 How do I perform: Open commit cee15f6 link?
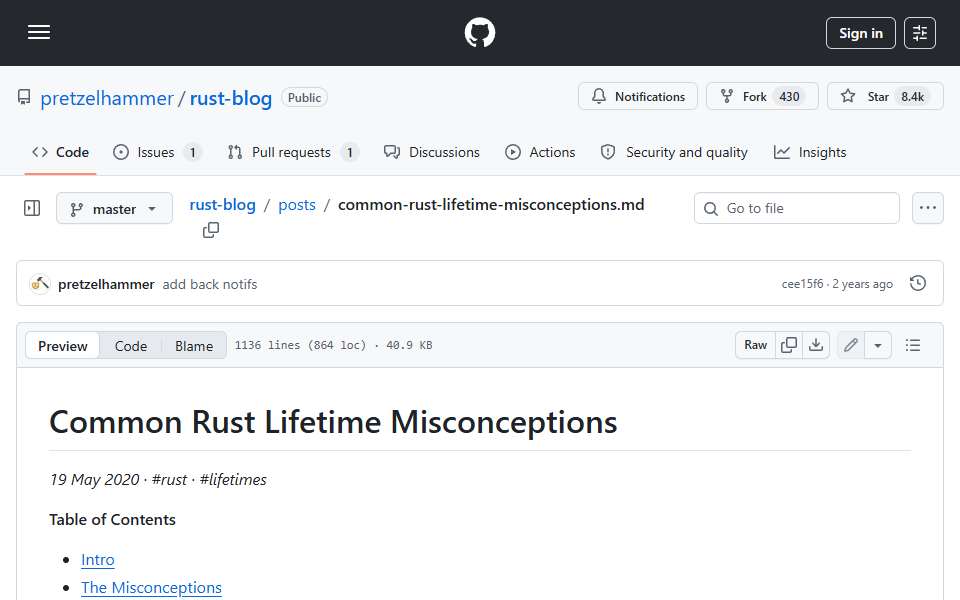(802, 283)
